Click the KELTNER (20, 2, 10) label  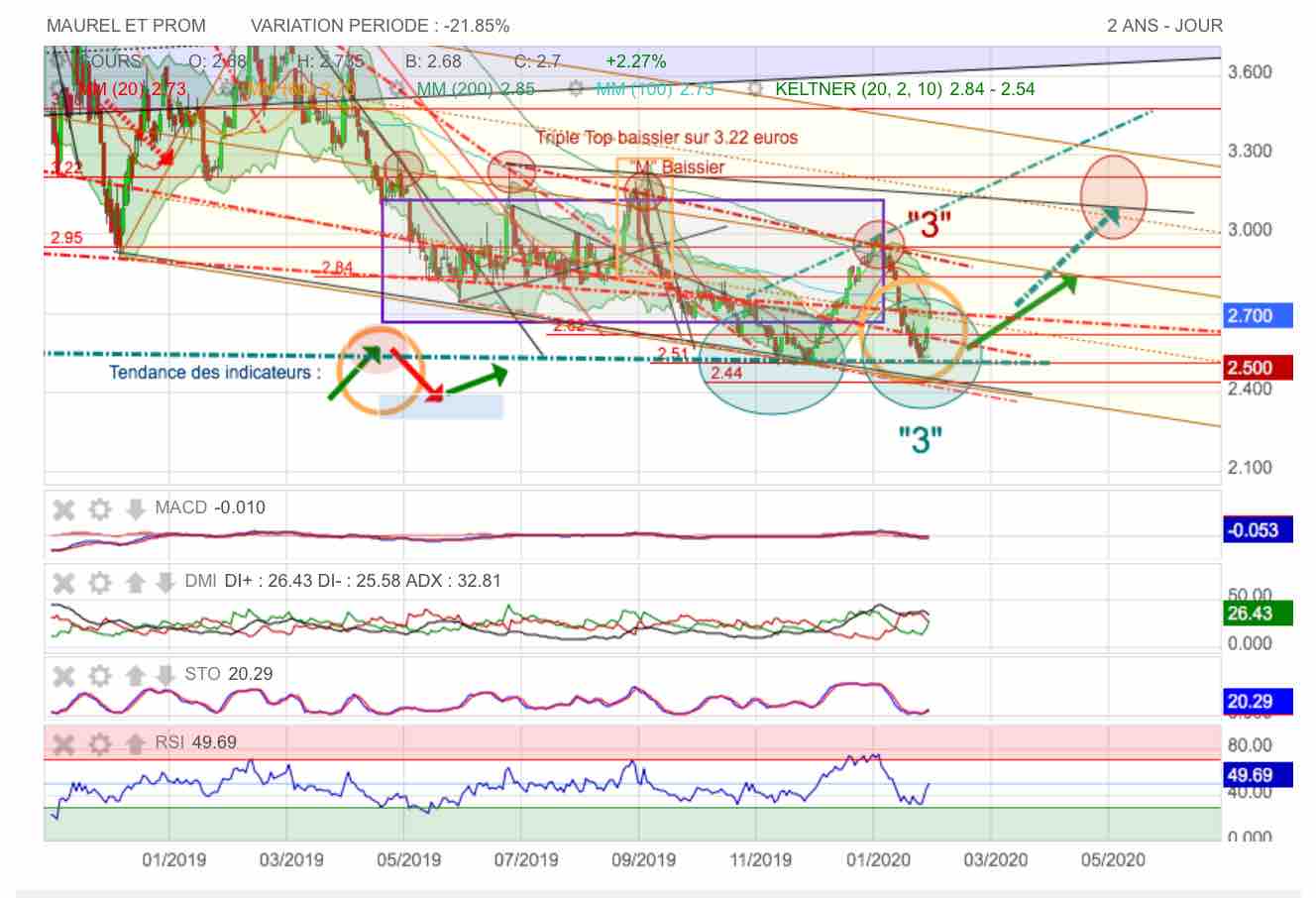click(905, 89)
